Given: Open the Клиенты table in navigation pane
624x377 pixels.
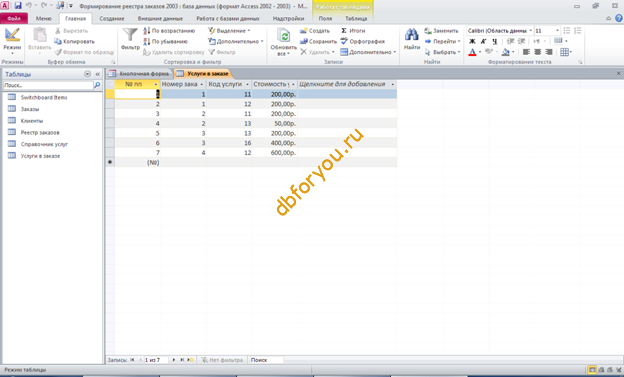Looking at the screenshot, I should click(32, 121).
